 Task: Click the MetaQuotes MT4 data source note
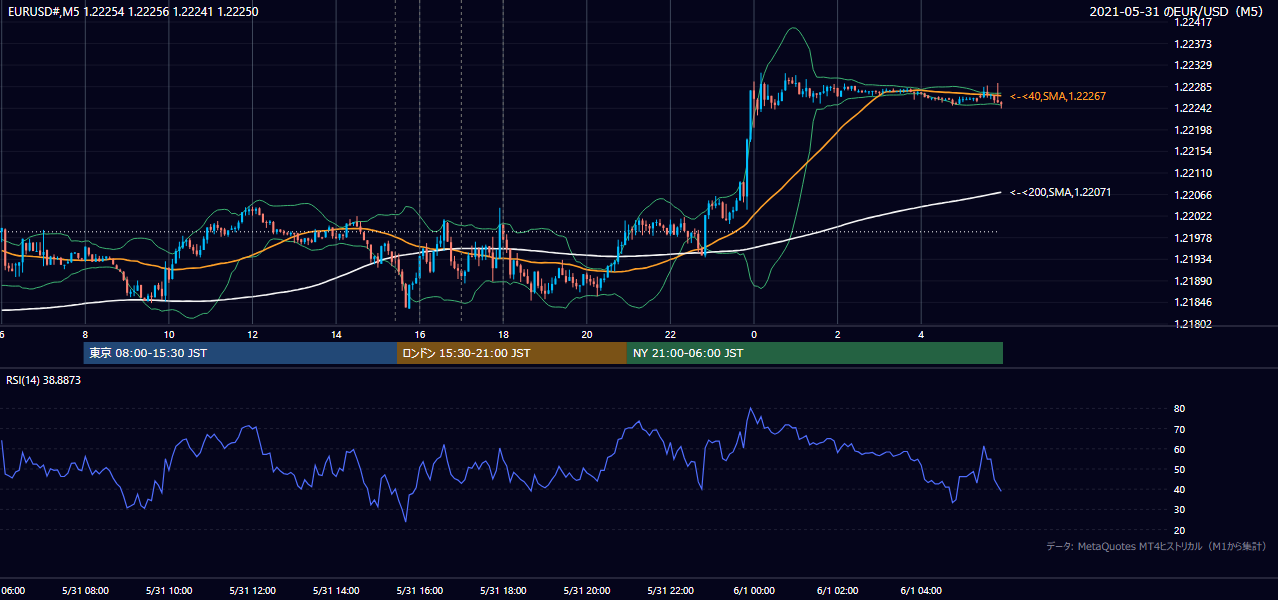(1156, 546)
